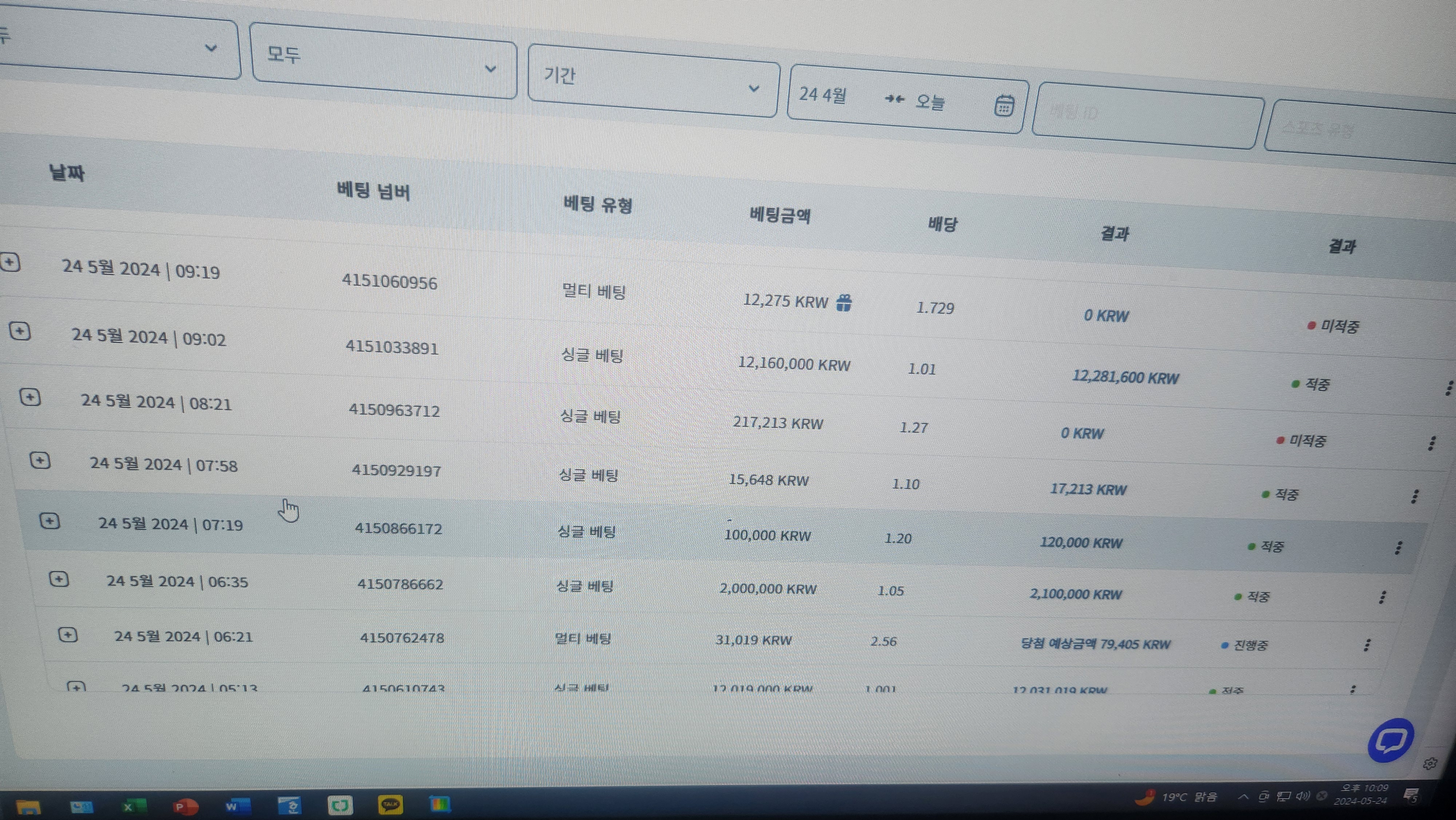
Task: Click gift bonus icon beside 12,275 KRW
Action: (x=844, y=303)
